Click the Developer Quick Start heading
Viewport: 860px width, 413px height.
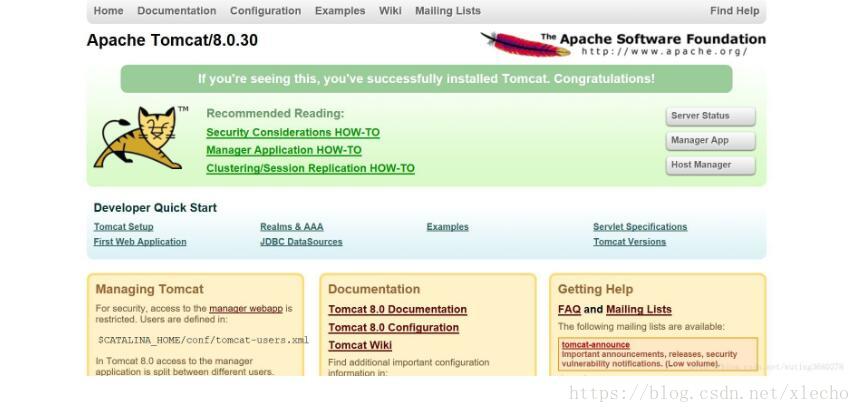coord(155,208)
